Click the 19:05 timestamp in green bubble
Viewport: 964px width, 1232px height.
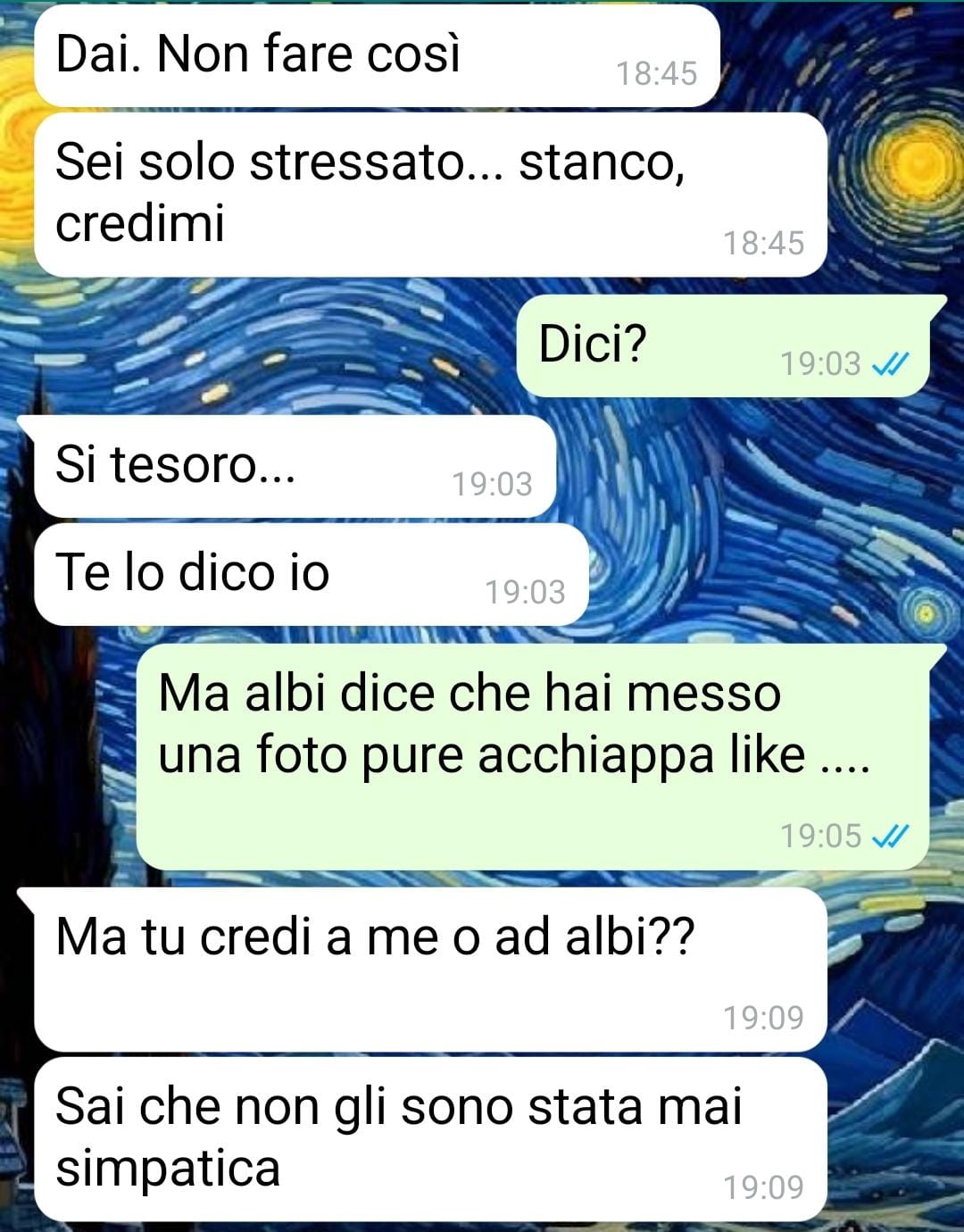click(821, 837)
